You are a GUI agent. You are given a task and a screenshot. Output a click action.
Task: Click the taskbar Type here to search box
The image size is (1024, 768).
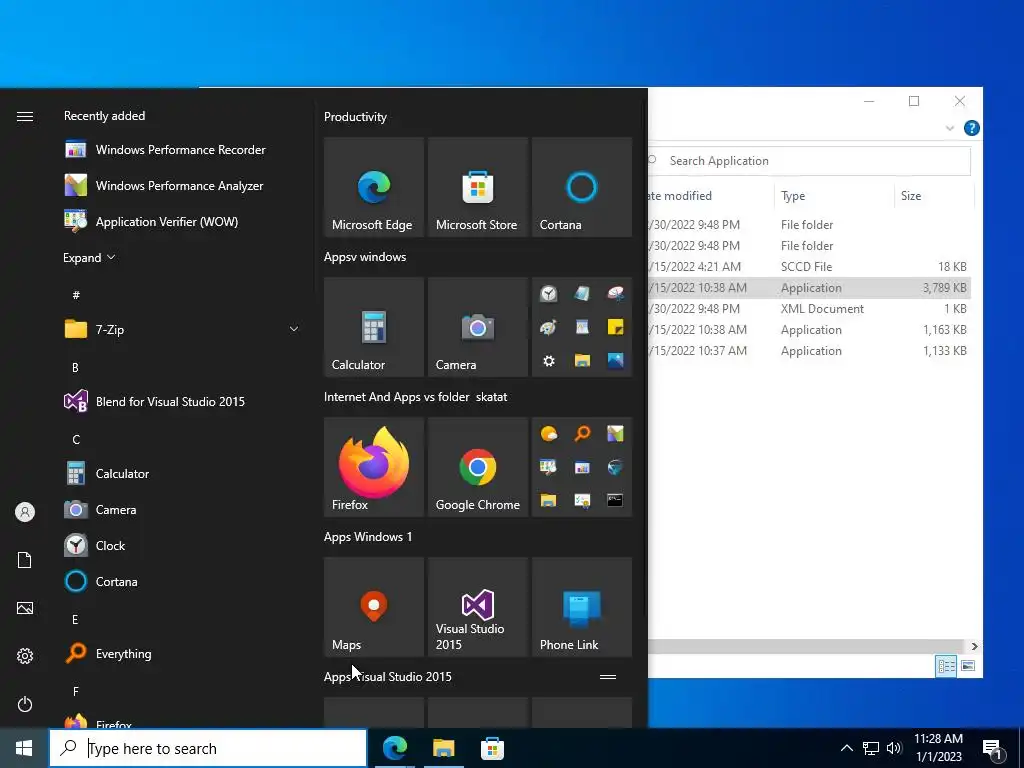[208, 748]
